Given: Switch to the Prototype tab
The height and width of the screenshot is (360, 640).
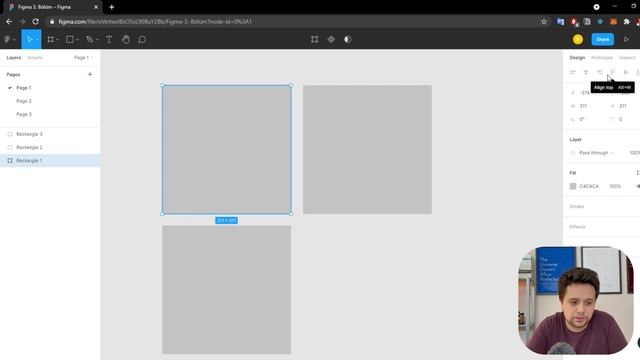Looking at the screenshot, I should (x=602, y=58).
